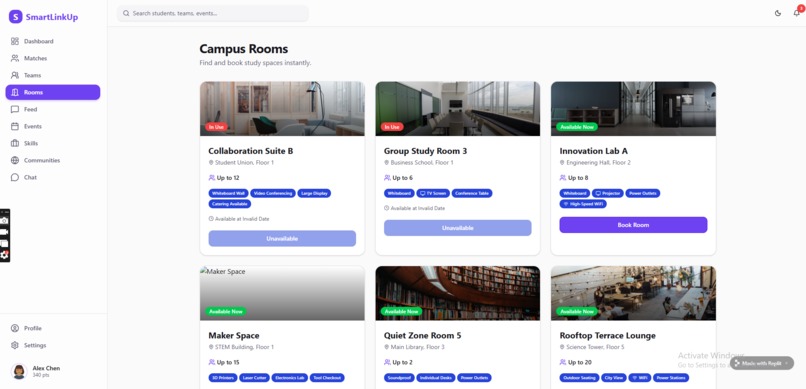Click the Soundproof tag
806x389 pixels.
398,378
